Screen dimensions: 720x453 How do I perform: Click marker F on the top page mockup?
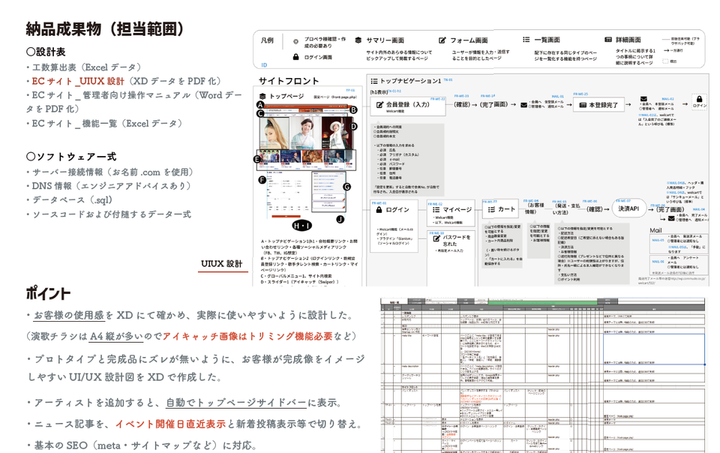(262, 180)
